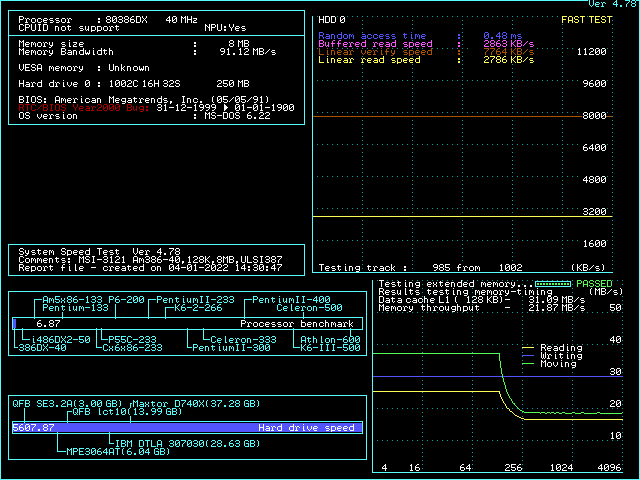
Task: Click the orange linear verify graph line
Action: [x=447, y=117]
